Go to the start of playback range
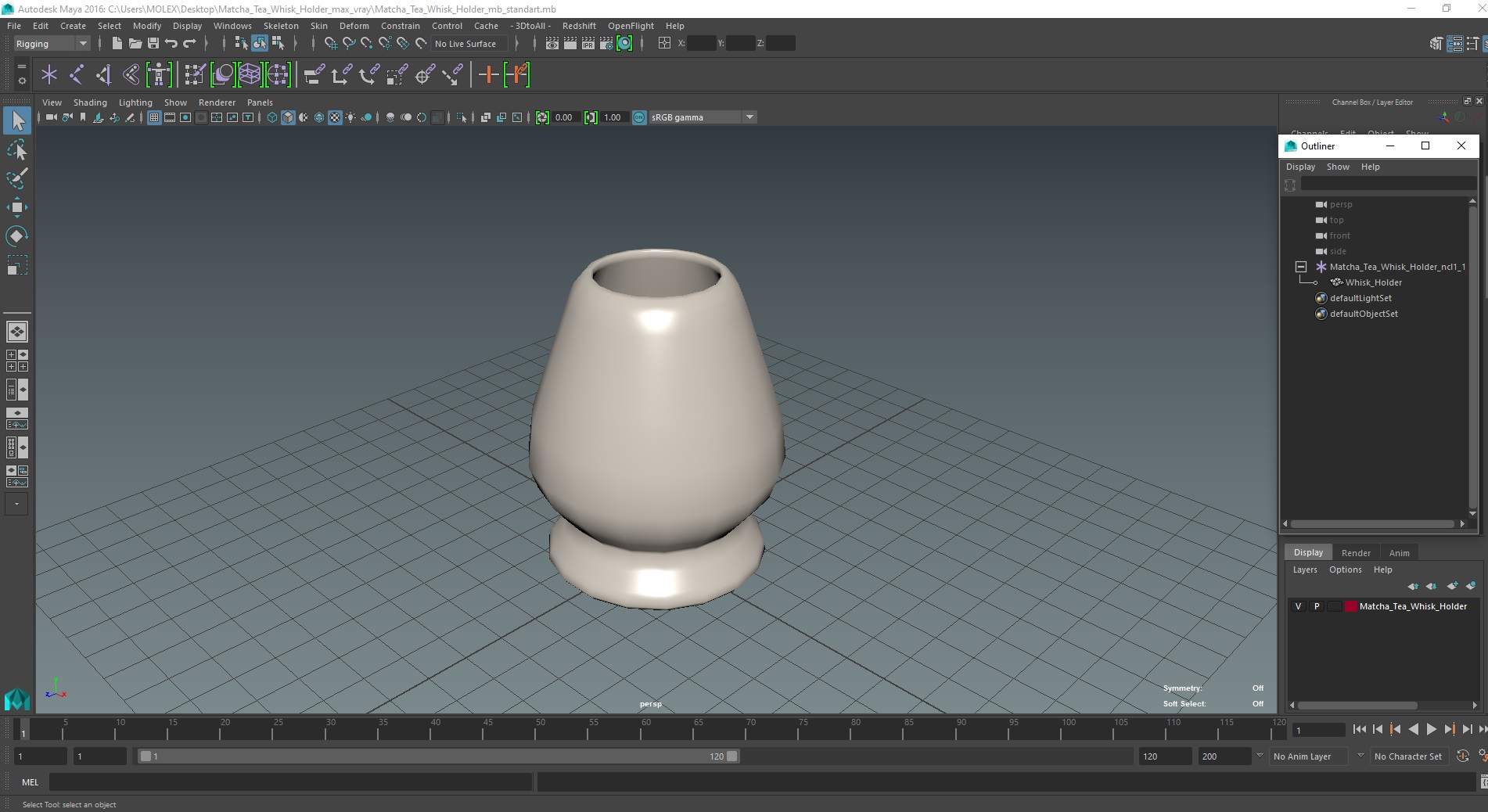 1360,729
